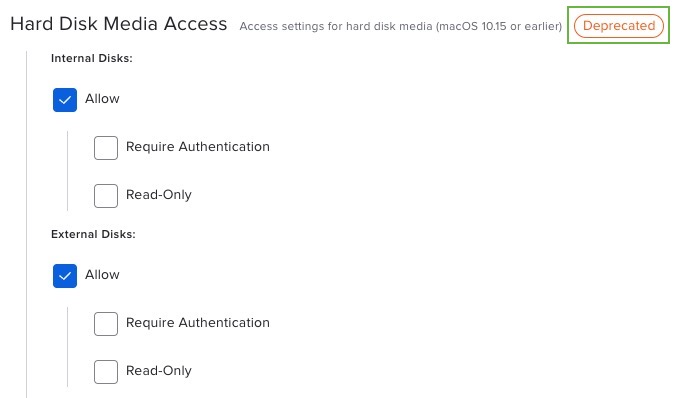Screen dimensions: 677x398
Task: Click the long vertical section line at left edge
Action: pyautogui.click(x=26, y=224)
